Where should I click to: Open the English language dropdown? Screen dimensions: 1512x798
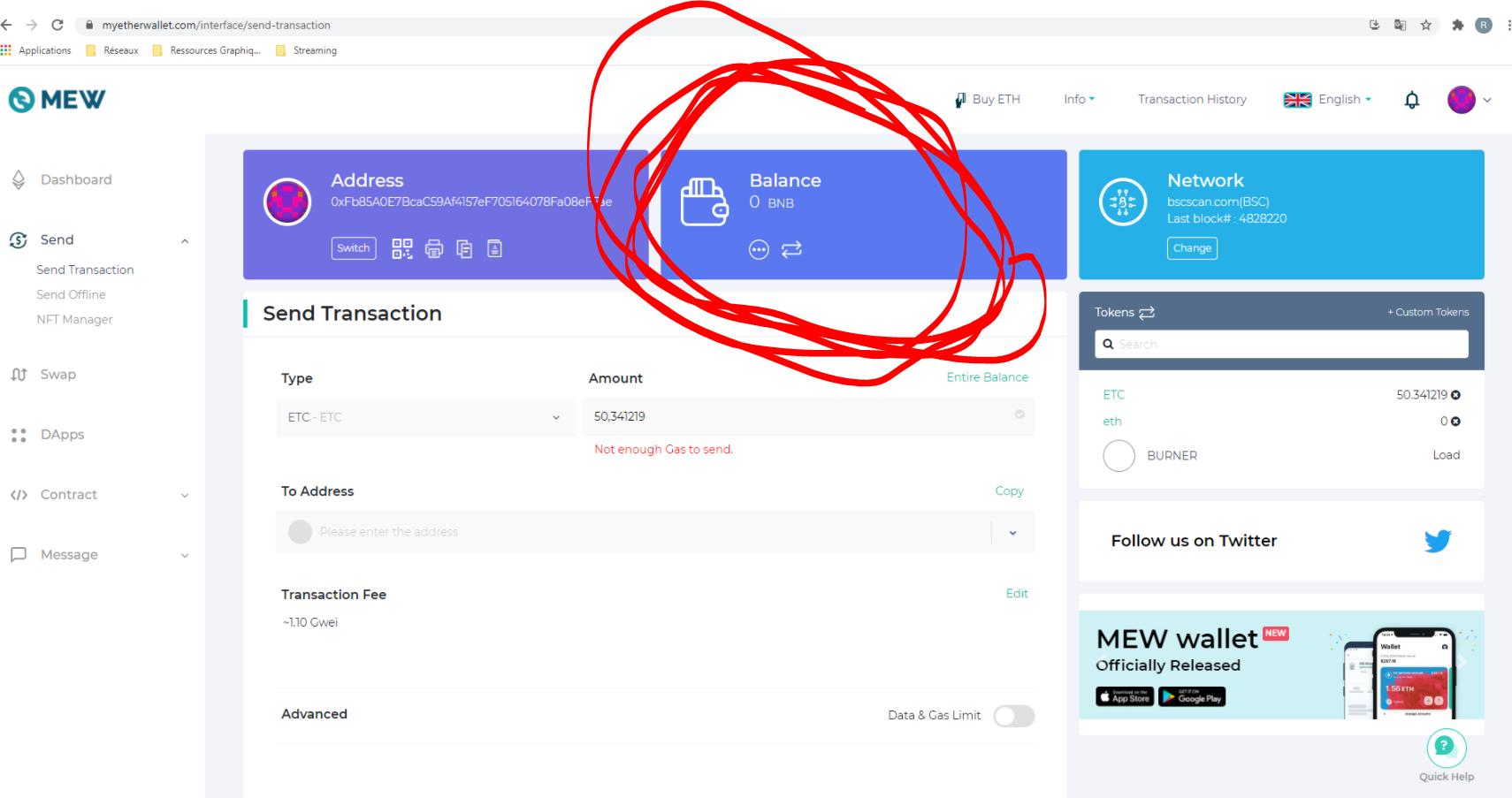pyautogui.click(x=1328, y=100)
